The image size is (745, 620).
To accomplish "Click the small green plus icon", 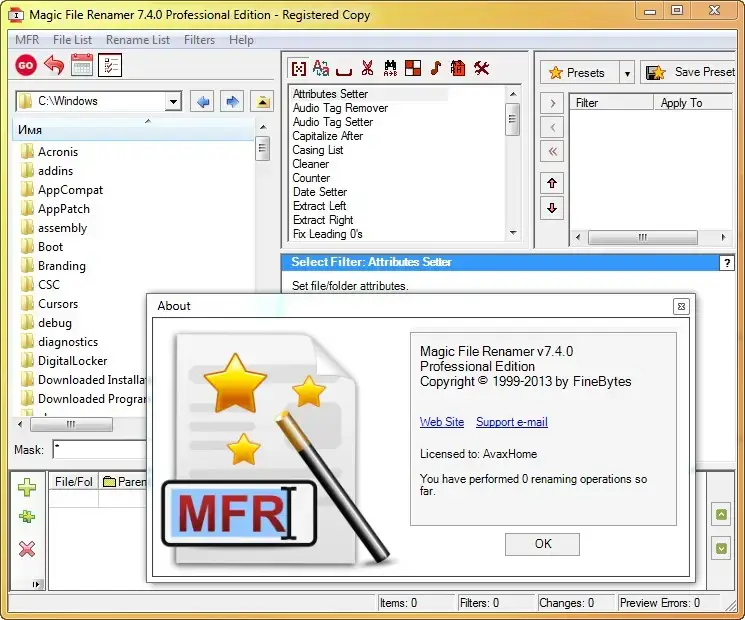I will pyautogui.click(x=27, y=516).
